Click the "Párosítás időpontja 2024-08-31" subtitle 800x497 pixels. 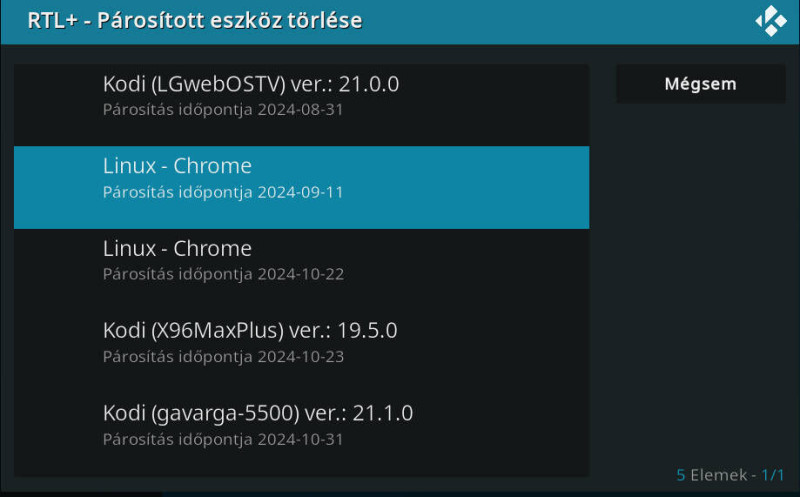tap(223, 110)
